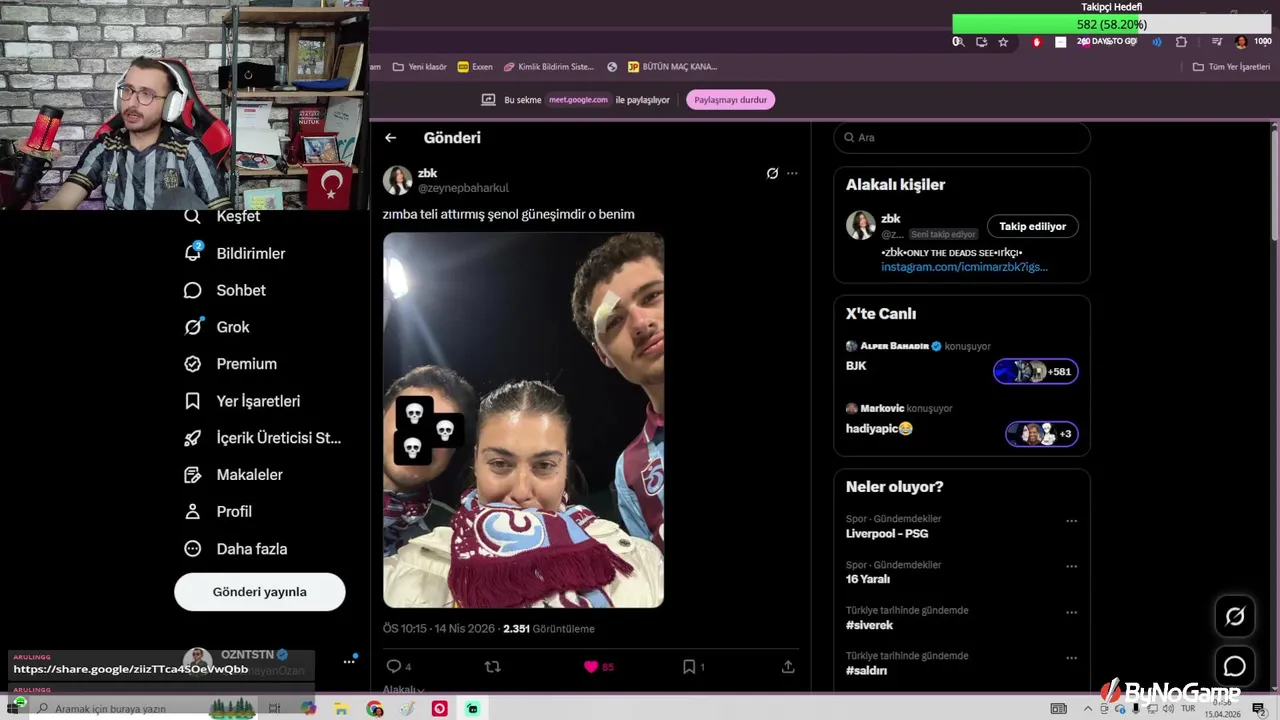Open the Windows notification center
1280x720 pixels.
[x=1259, y=709]
